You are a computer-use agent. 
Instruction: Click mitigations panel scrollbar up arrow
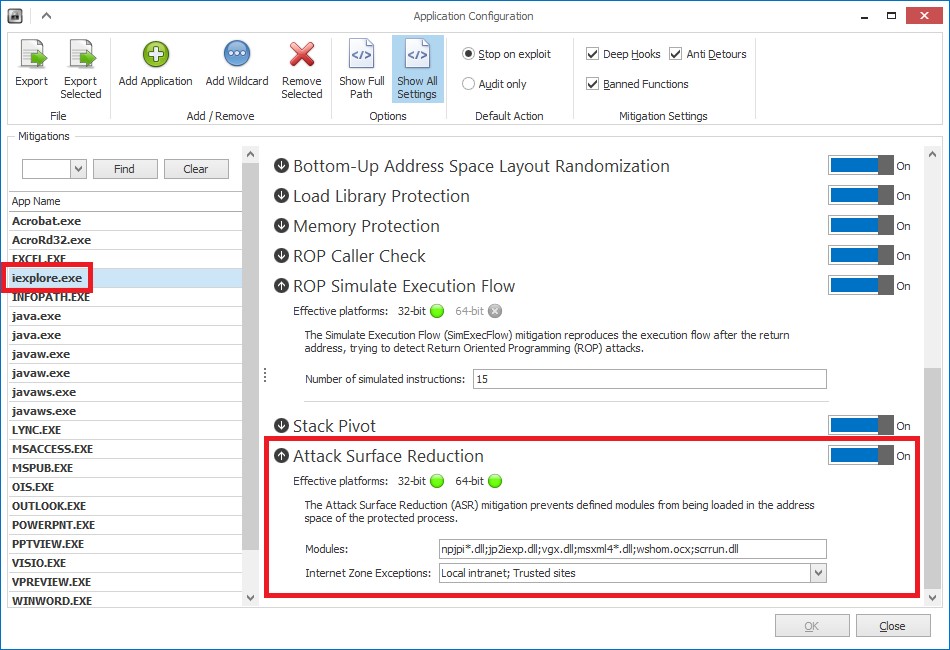(x=932, y=155)
